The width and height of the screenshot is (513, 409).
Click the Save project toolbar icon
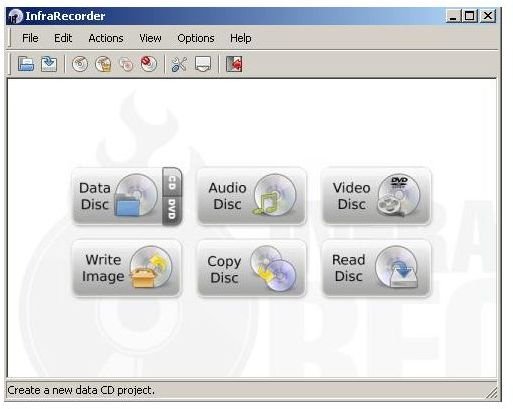(49, 64)
